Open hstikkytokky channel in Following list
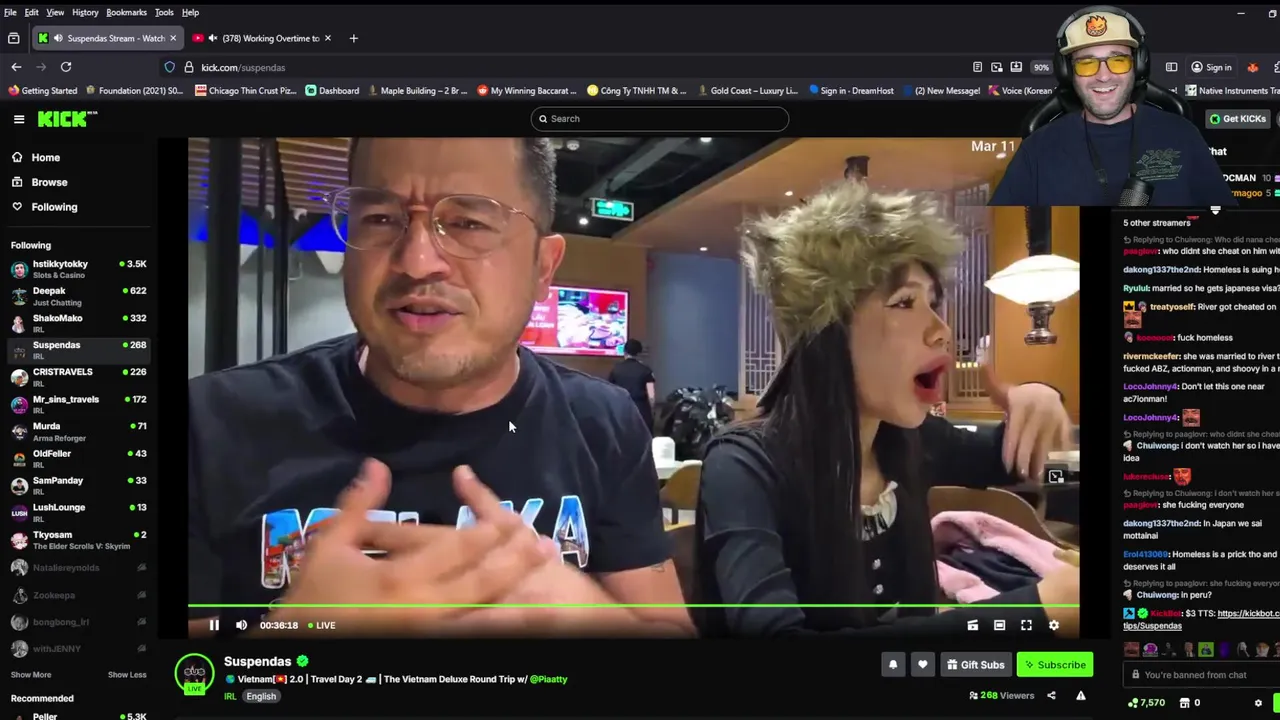 point(78,269)
